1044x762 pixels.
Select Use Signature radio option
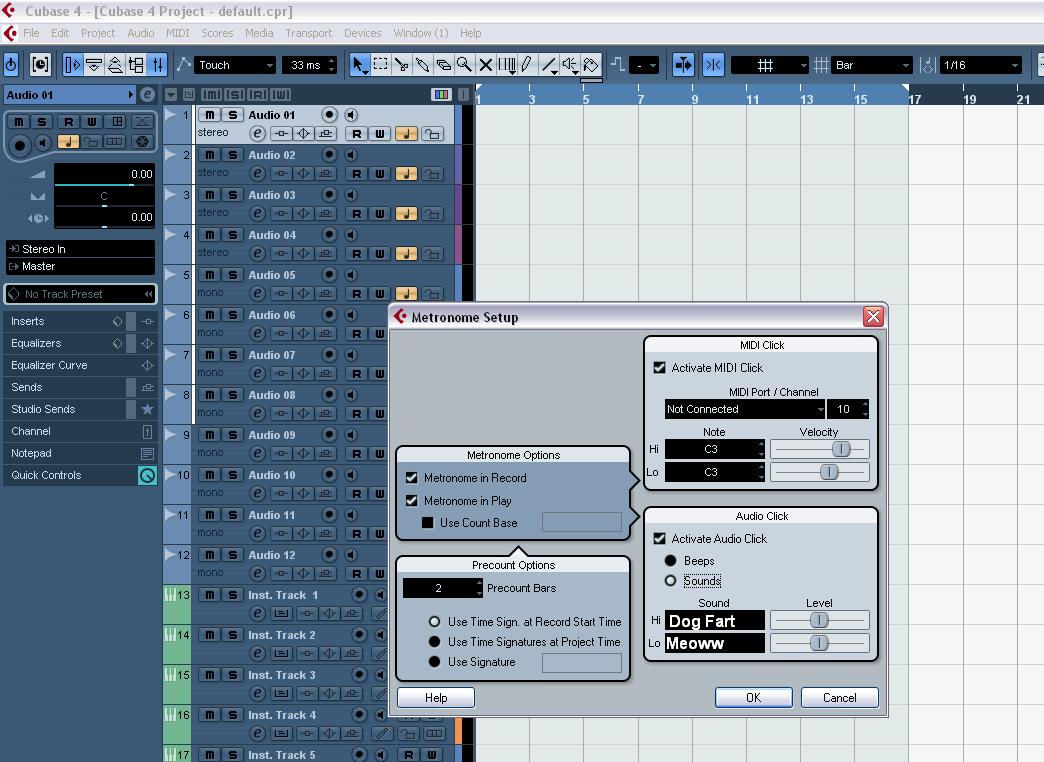pos(435,661)
